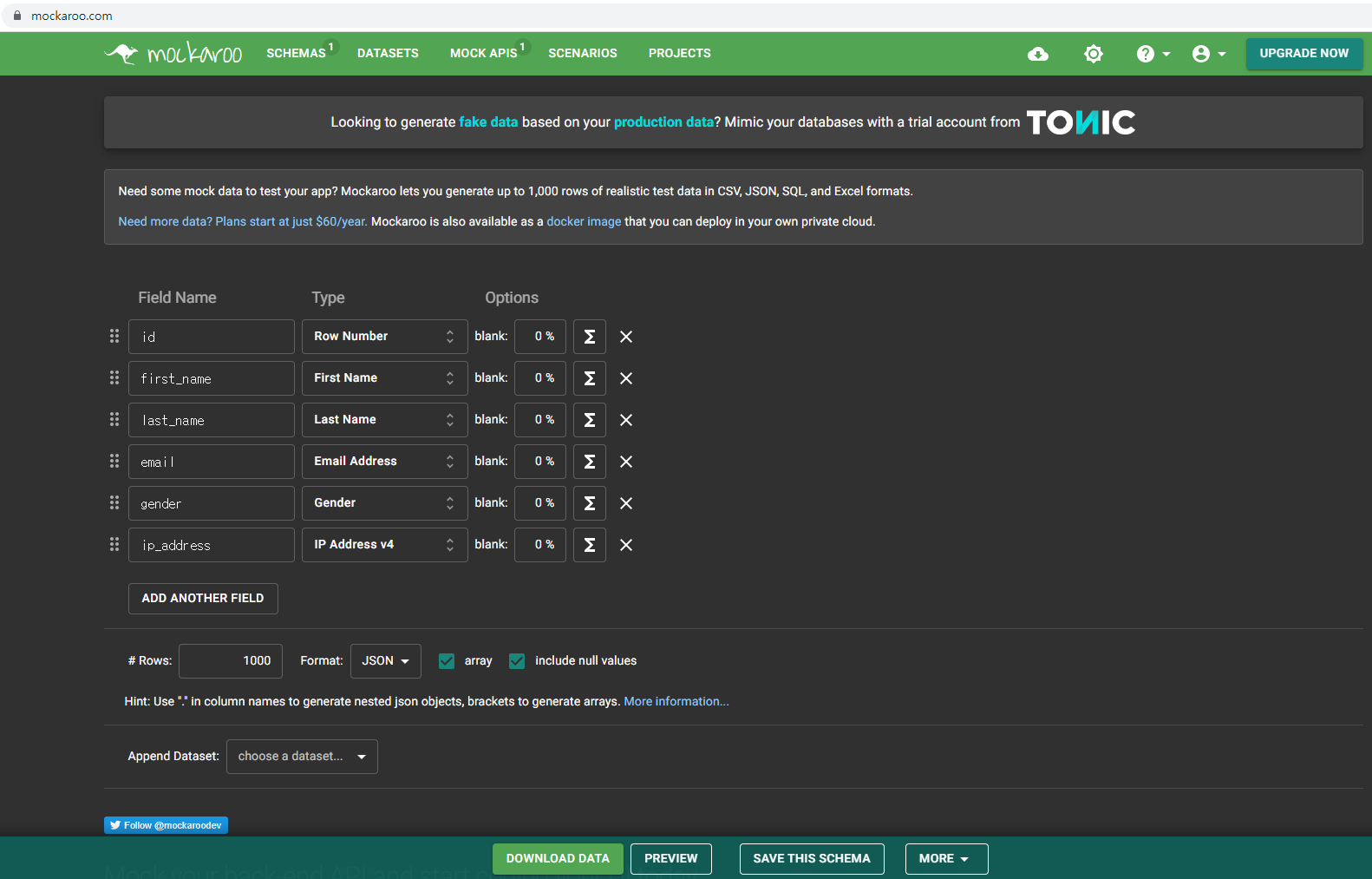Open the JSON format dropdown
1372x879 pixels.
[x=386, y=661]
